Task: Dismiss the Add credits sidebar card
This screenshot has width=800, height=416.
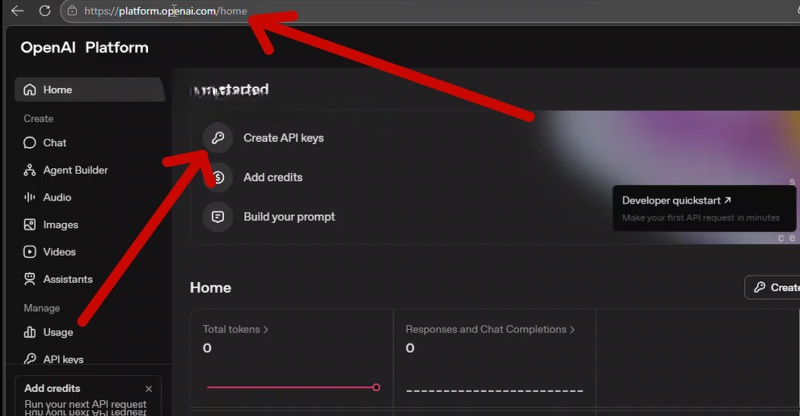Action: tap(148, 389)
